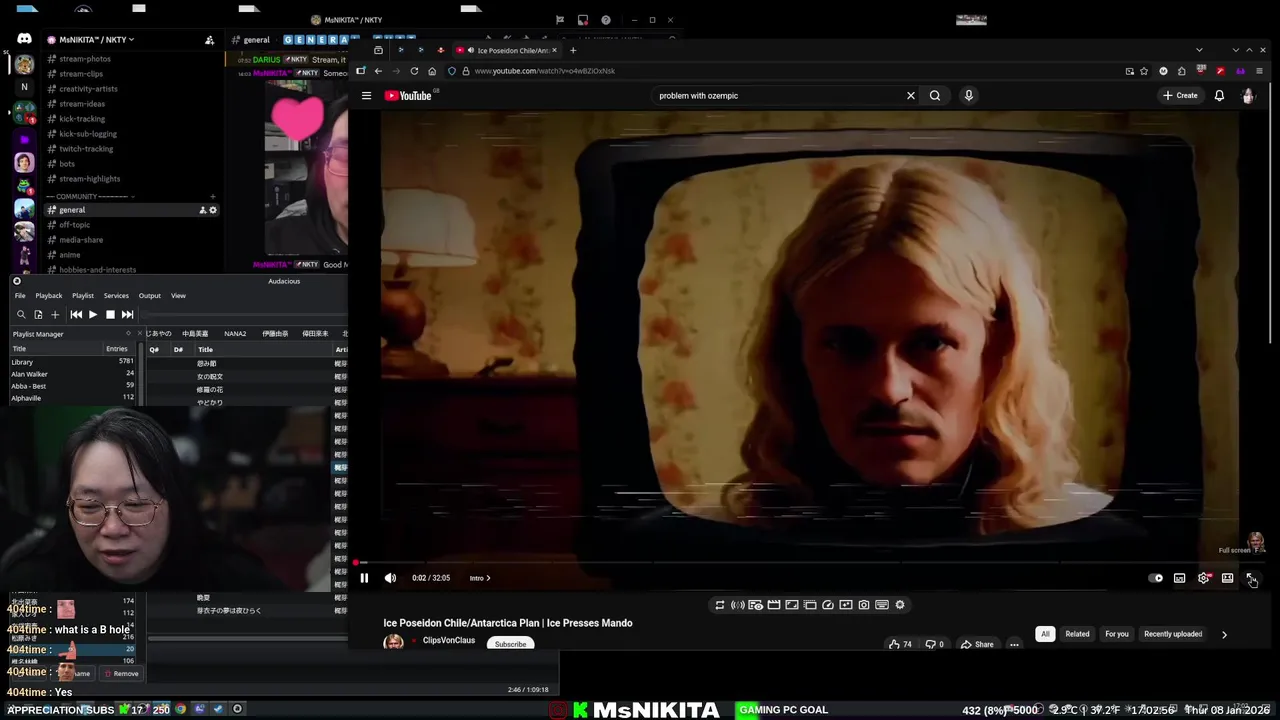Share the YouTube video
Screen dimensions: 1280x720
click(977, 644)
